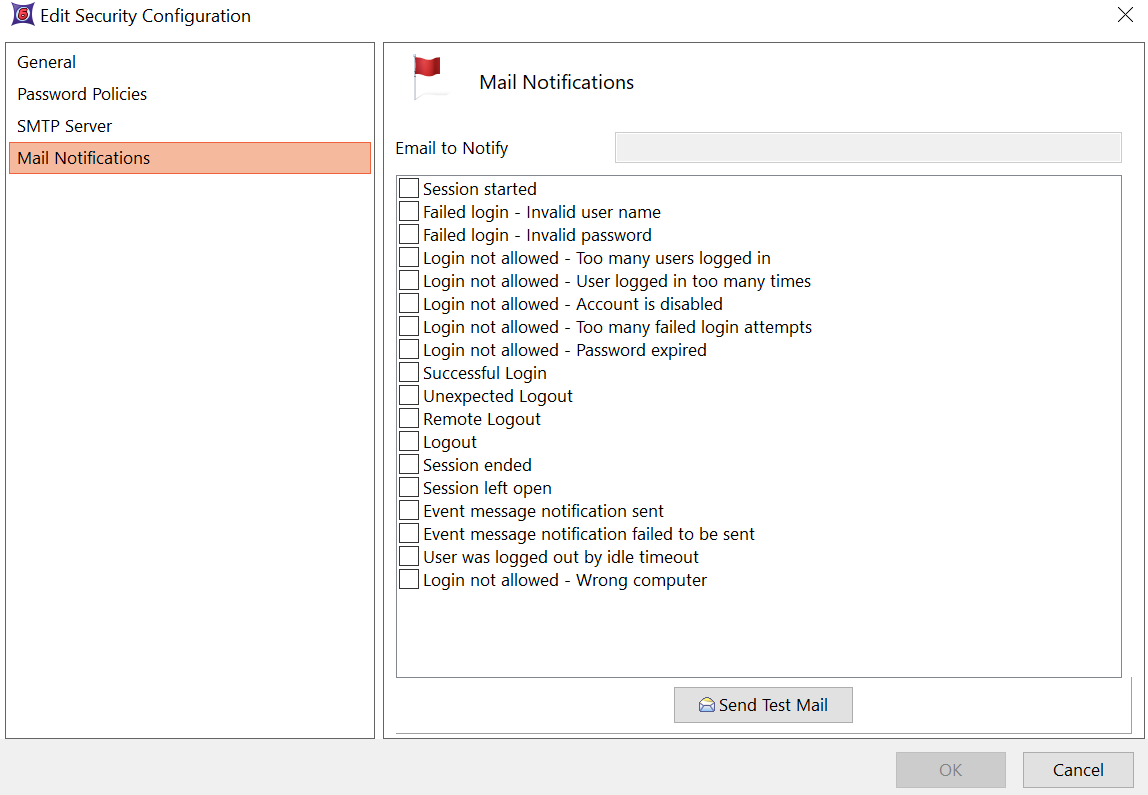
Task: Toggle Remote Logout notification checkbox
Action: 409,418
